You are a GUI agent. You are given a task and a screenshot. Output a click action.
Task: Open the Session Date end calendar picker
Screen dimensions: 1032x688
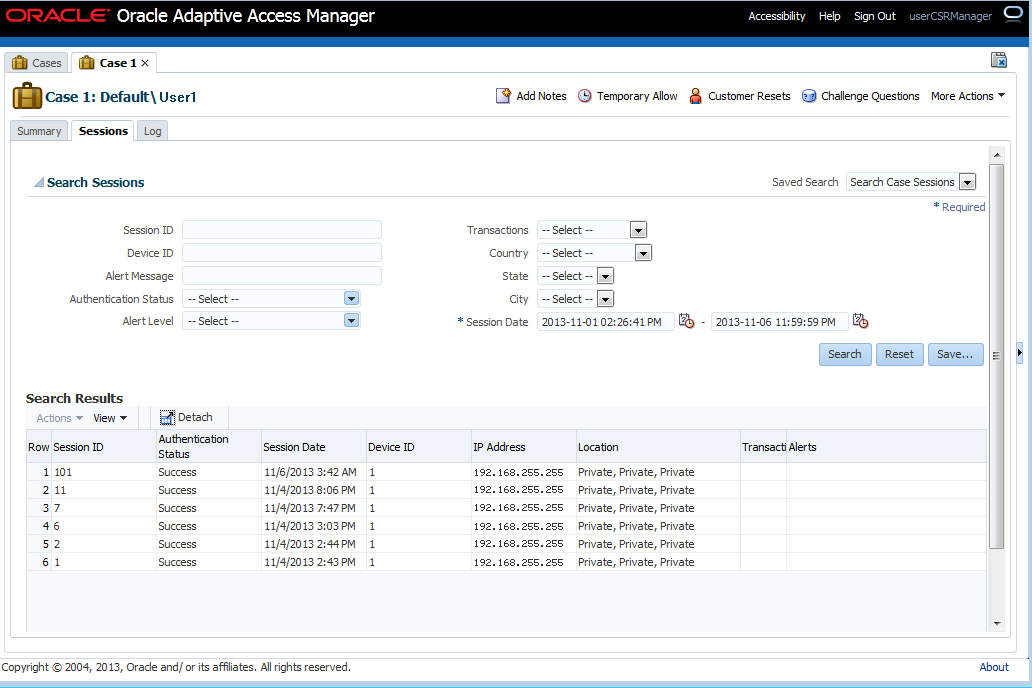860,321
